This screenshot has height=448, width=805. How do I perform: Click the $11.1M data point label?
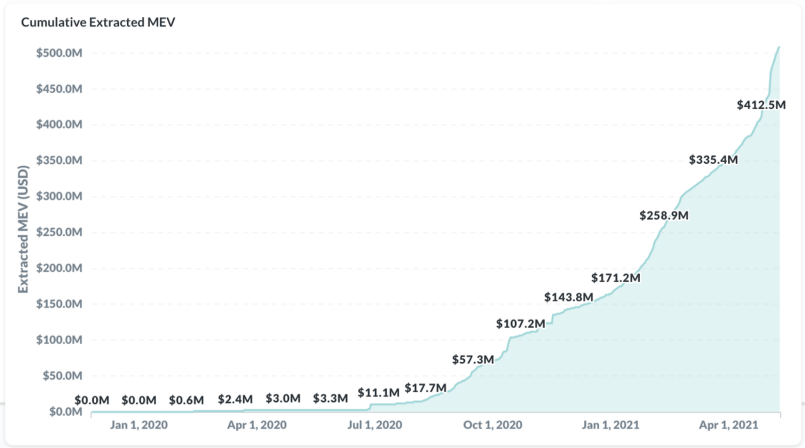tap(378, 392)
